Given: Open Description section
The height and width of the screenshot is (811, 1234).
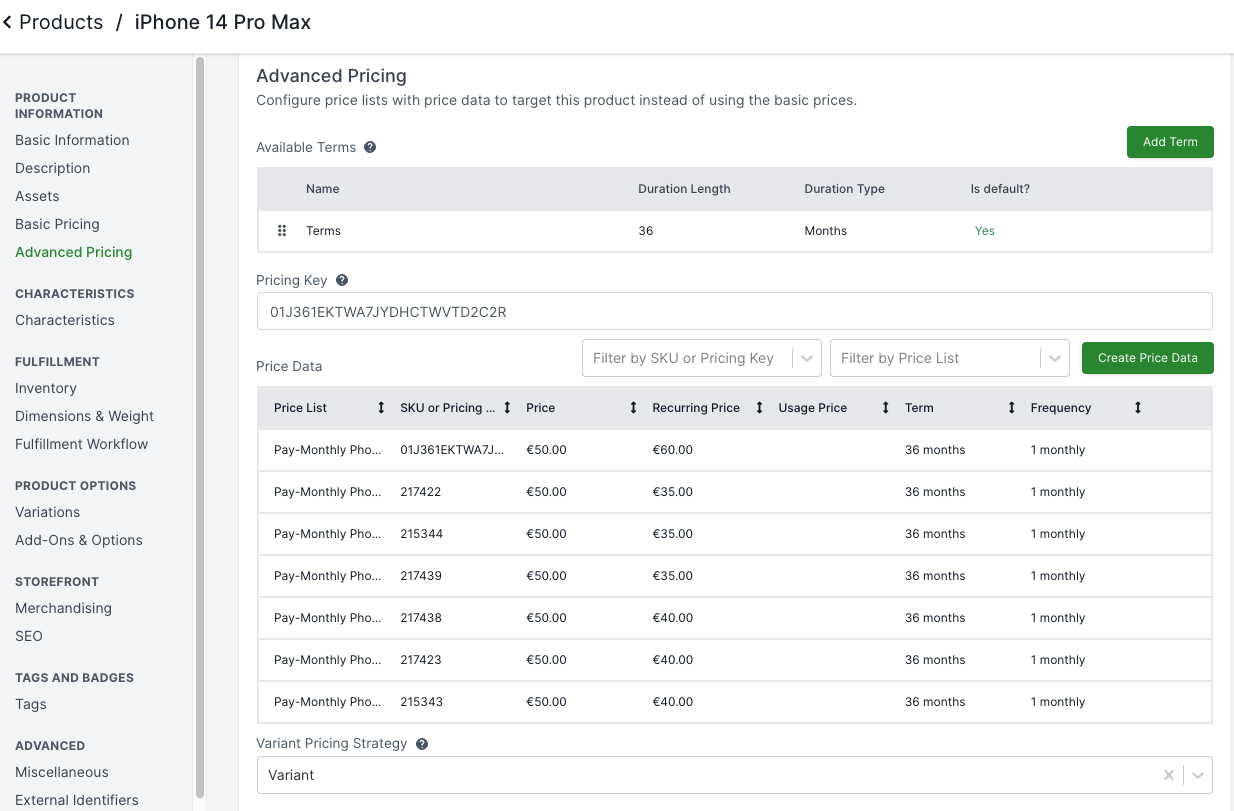Looking at the screenshot, I should (x=53, y=168).
